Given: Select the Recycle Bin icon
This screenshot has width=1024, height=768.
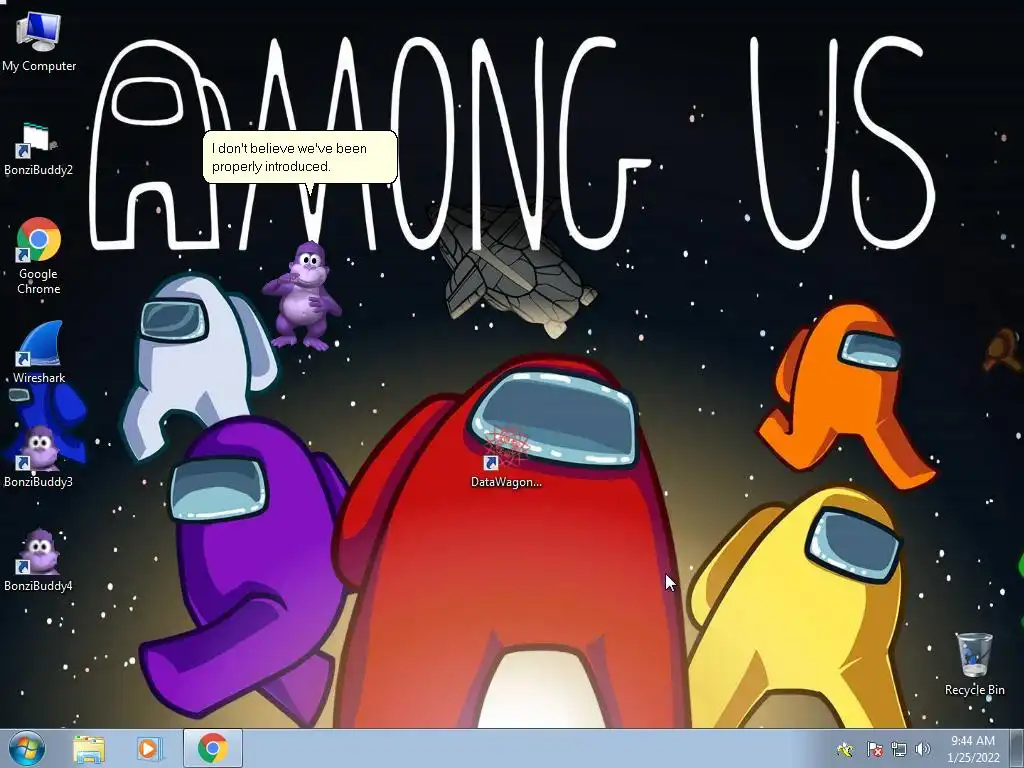Looking at the screenshot, I should (974, 664).
